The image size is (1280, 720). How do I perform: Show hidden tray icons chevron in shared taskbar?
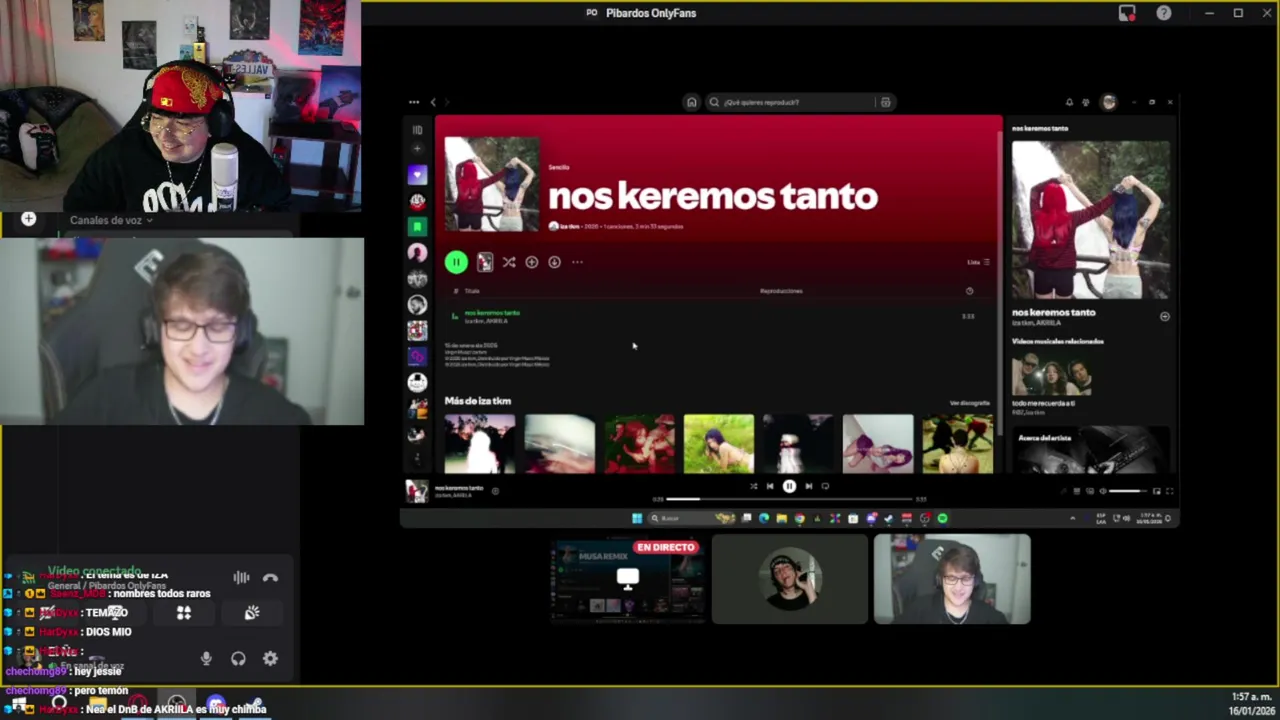(1072, 518)
